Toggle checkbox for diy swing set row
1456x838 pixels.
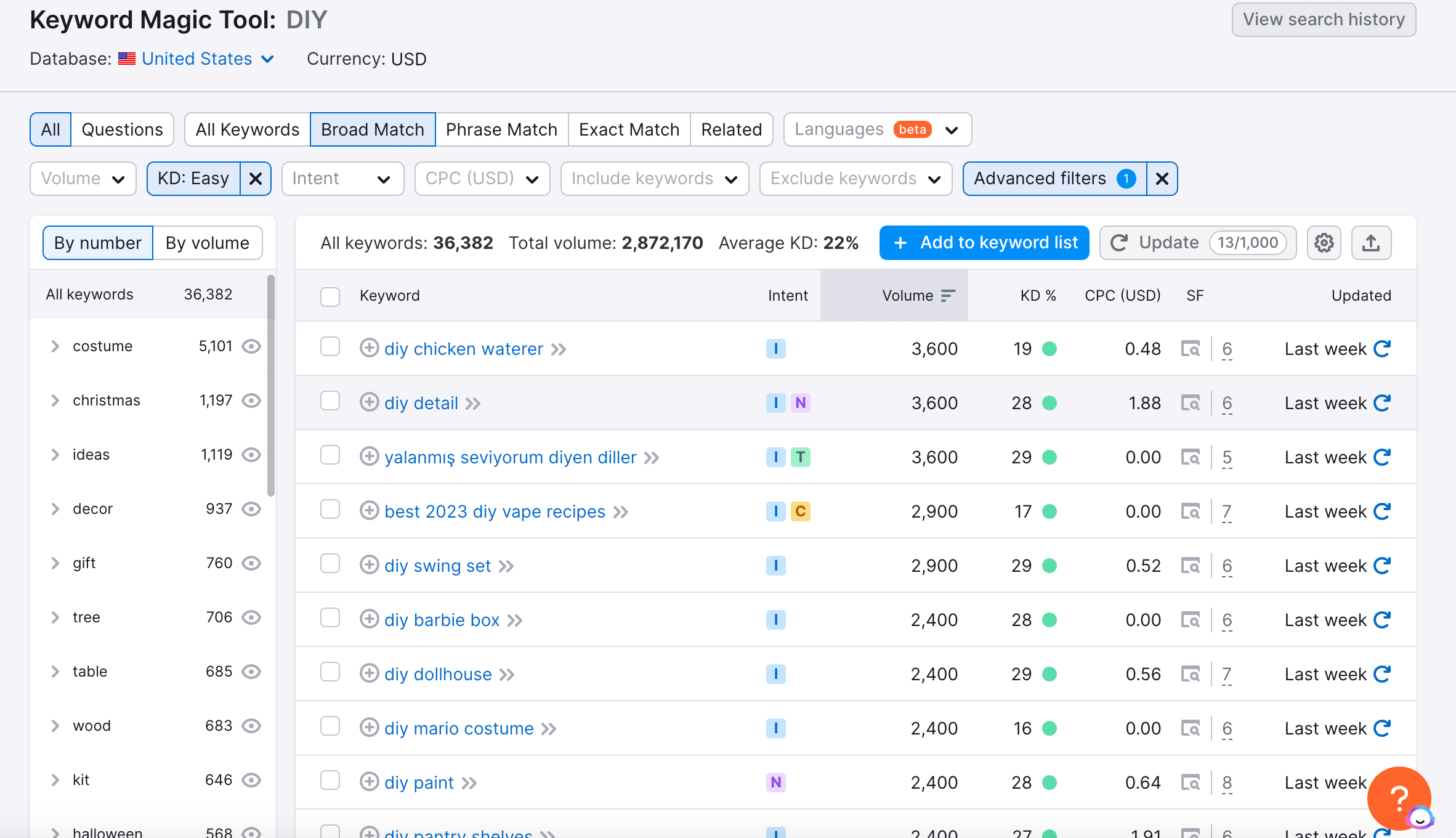pyautogui.click(x=330, y=565)
